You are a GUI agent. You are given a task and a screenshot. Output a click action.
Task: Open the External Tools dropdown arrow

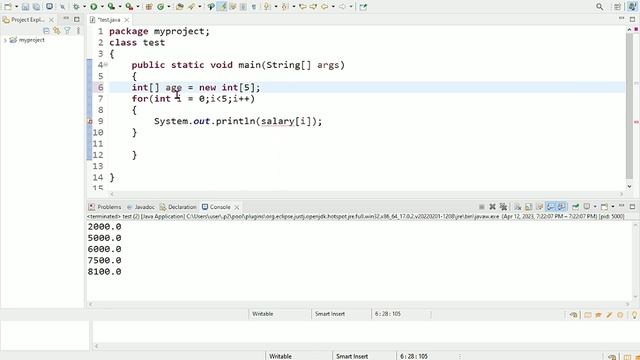pos(138,7)
